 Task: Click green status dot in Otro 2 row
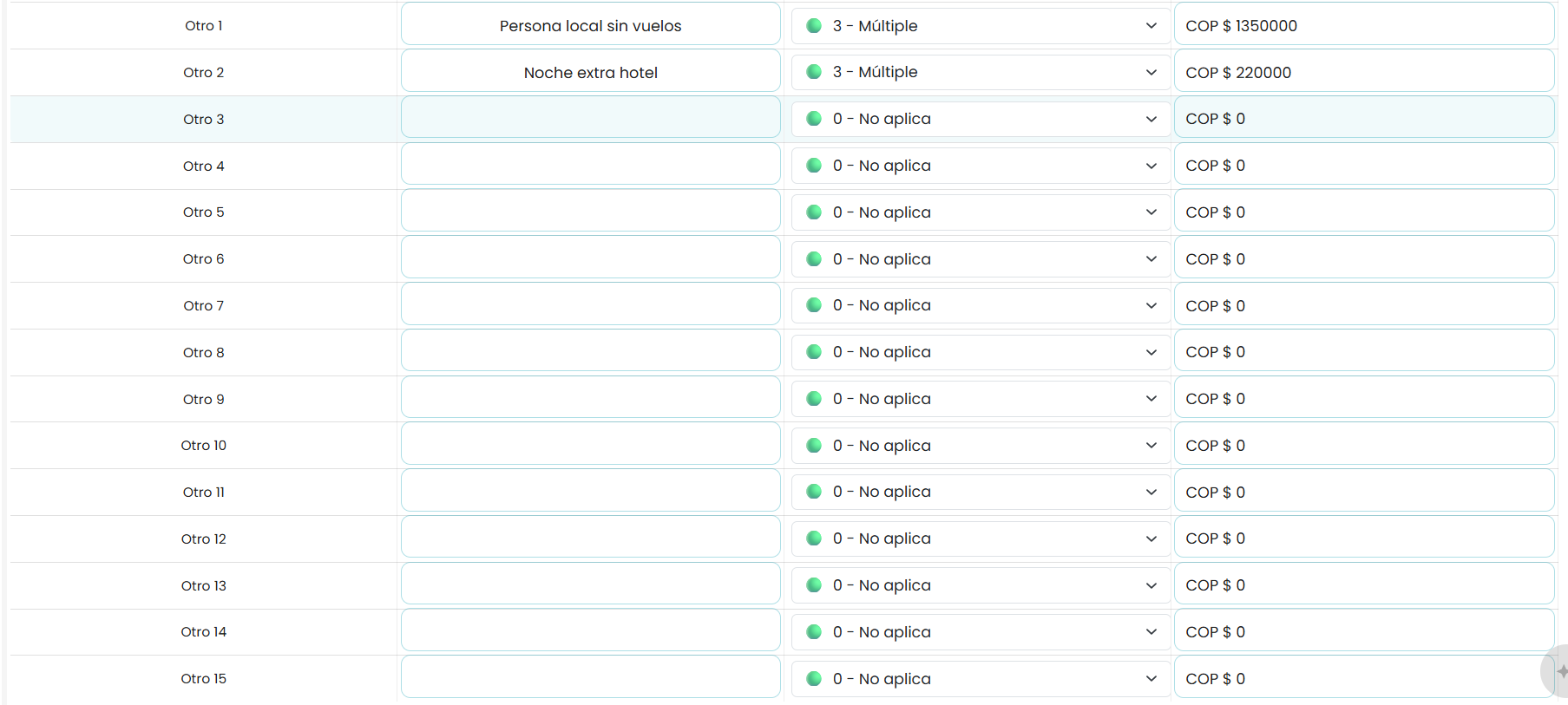814,72
